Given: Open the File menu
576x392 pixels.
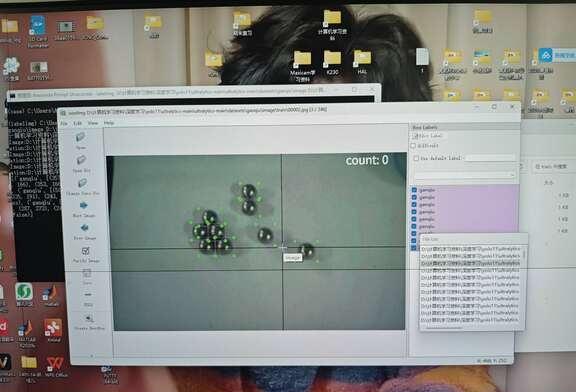Looking at the screenshot, I should coord(64,123).
